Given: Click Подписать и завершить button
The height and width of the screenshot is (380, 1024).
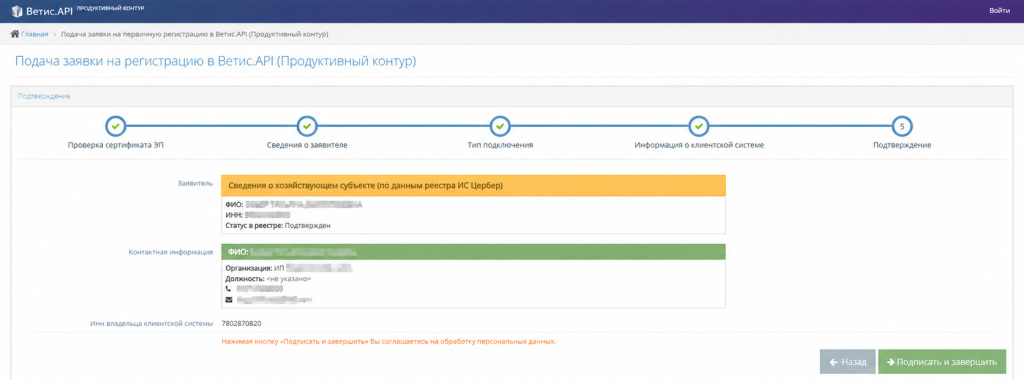Looking at the screenshot, I should pyautogui.click(x=942, y=362).
